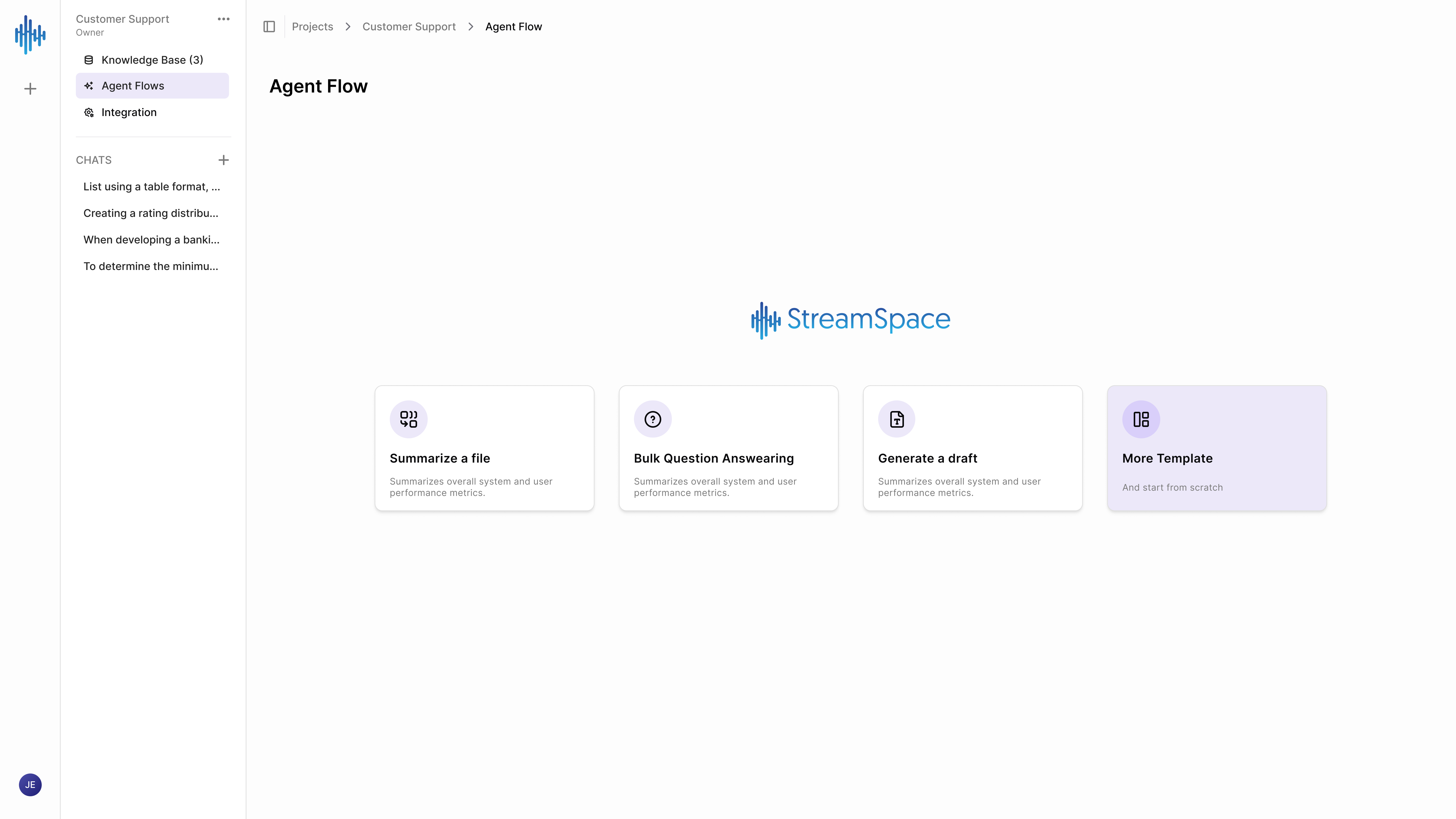Click the Knowledge Base database icon
Screen dimensions: 1456x819
tap(89, 60)
